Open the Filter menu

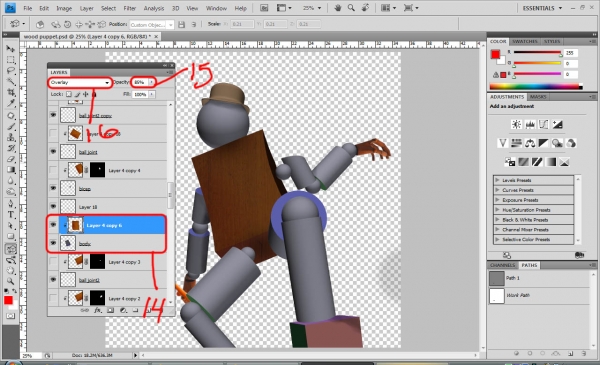(130, 8)
